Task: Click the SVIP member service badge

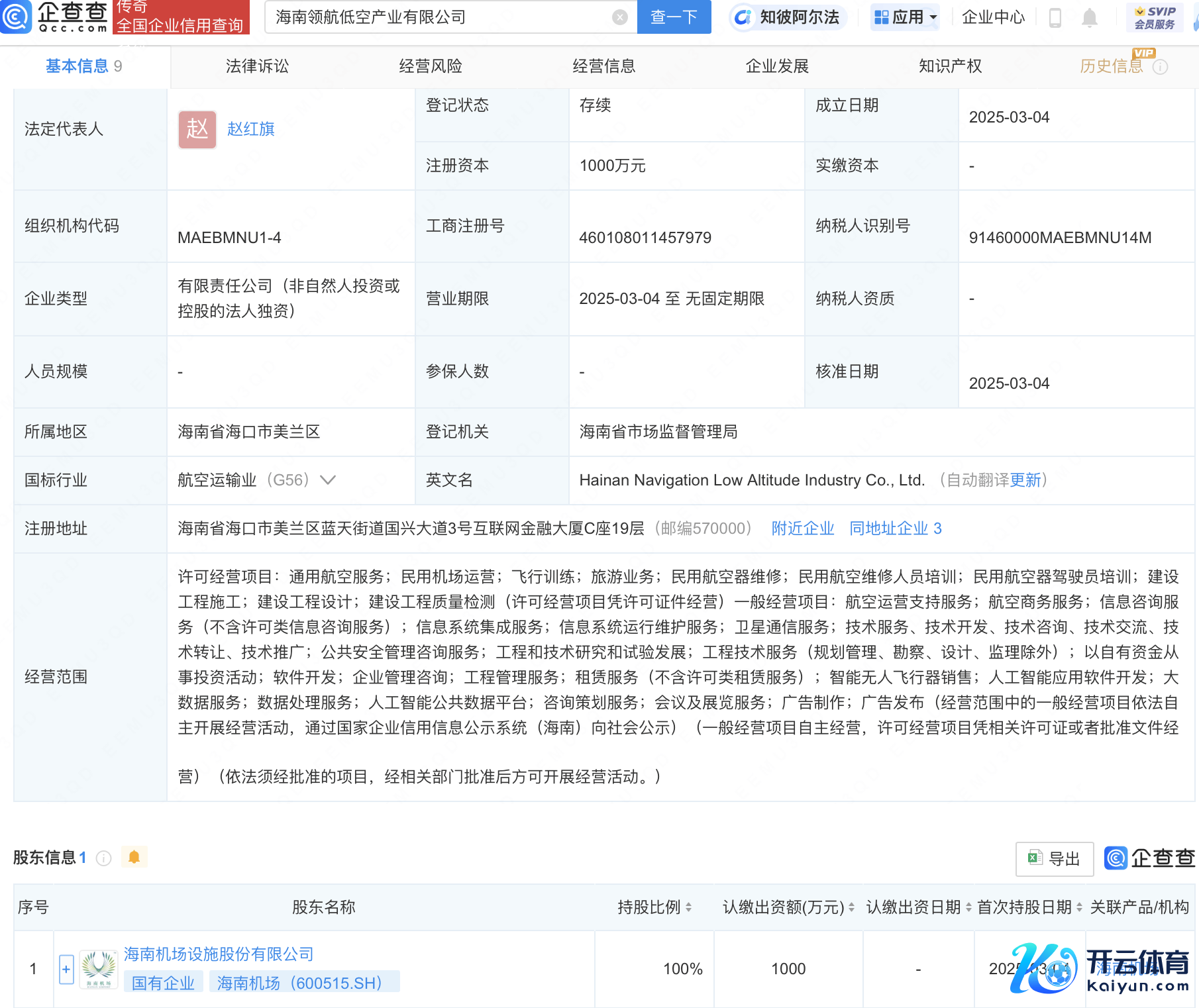Action: [1154, 18]
